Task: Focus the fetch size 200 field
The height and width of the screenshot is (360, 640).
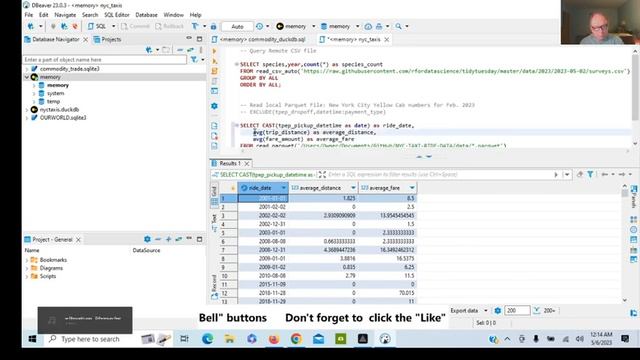Action: (517, 311)
